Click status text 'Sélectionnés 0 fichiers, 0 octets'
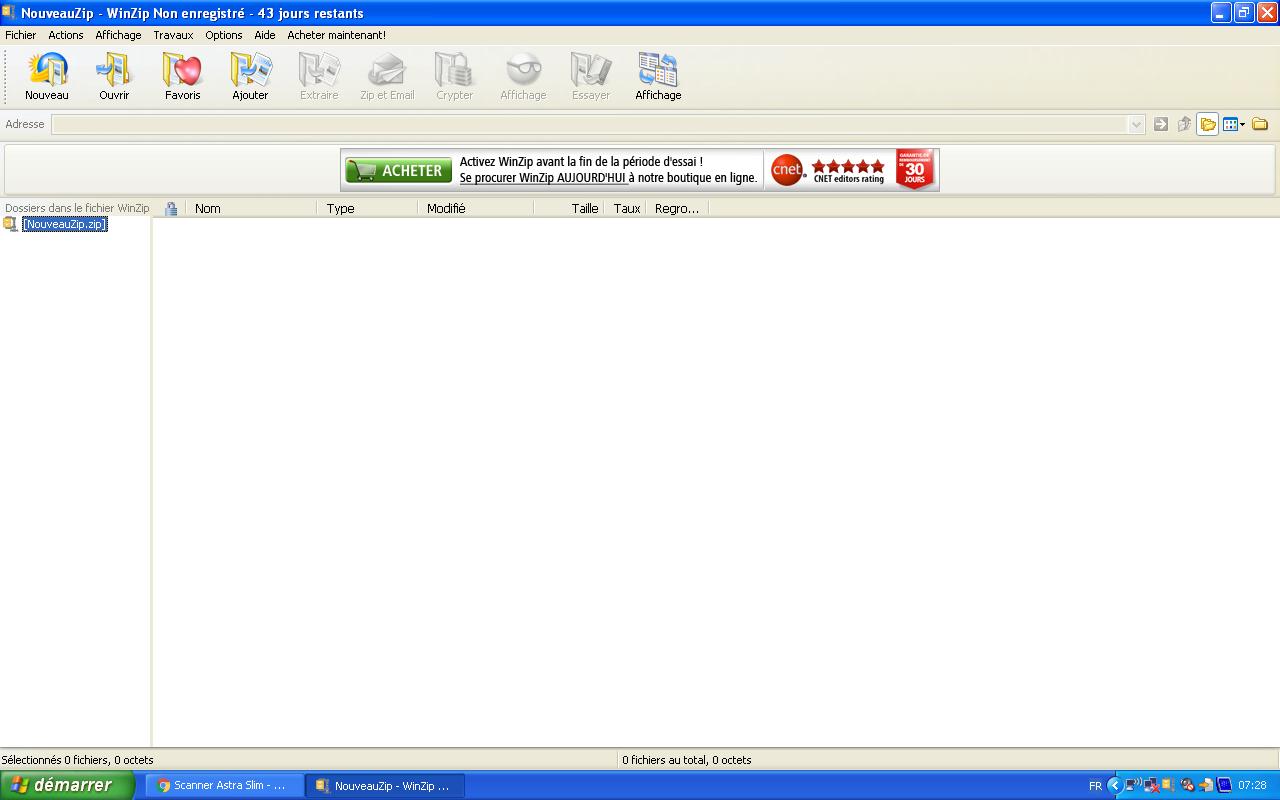 coord(78,760)
